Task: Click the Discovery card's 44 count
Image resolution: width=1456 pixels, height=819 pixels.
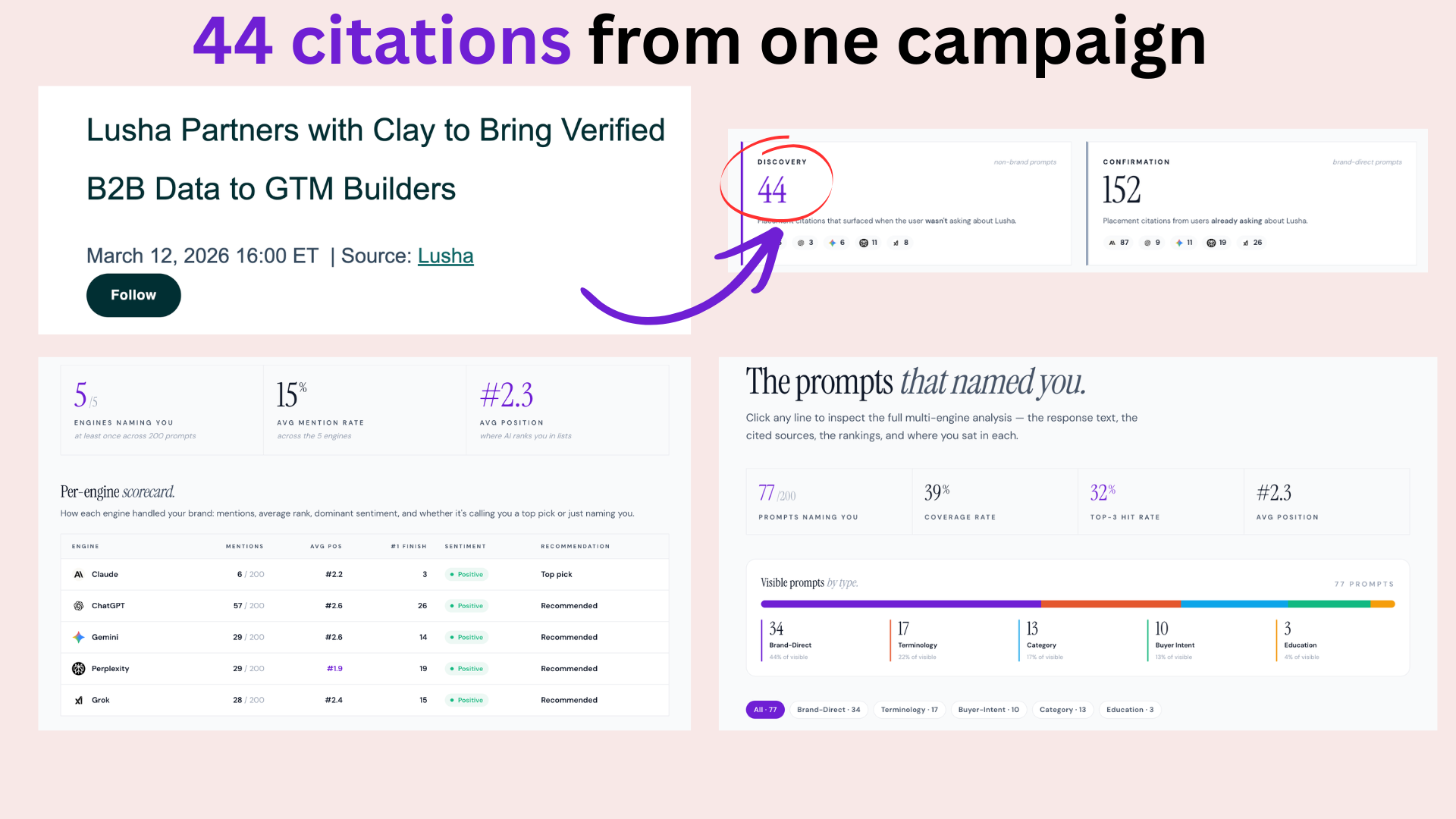Action: (x=772, y=190)
